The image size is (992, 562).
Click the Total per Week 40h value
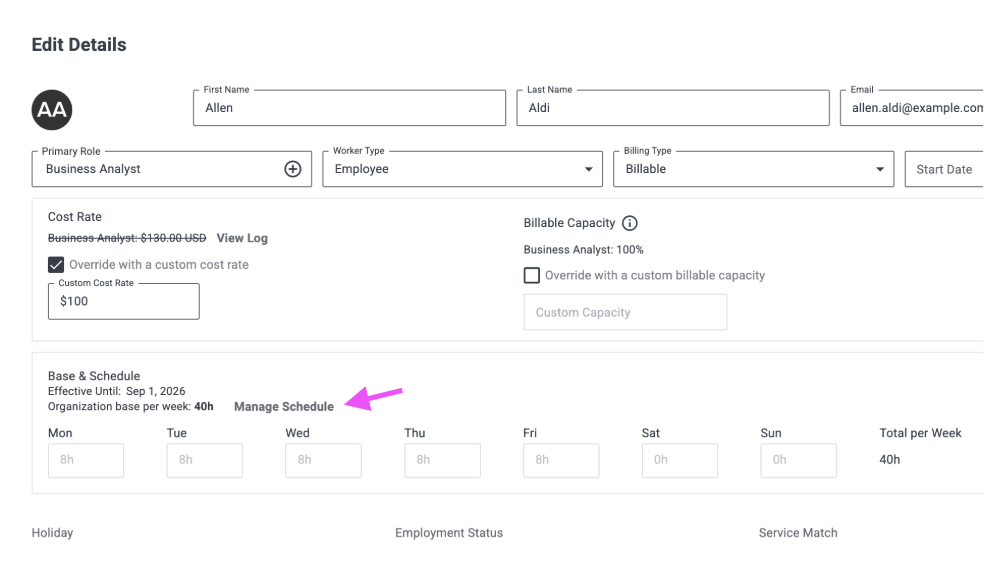click(890, 459)
